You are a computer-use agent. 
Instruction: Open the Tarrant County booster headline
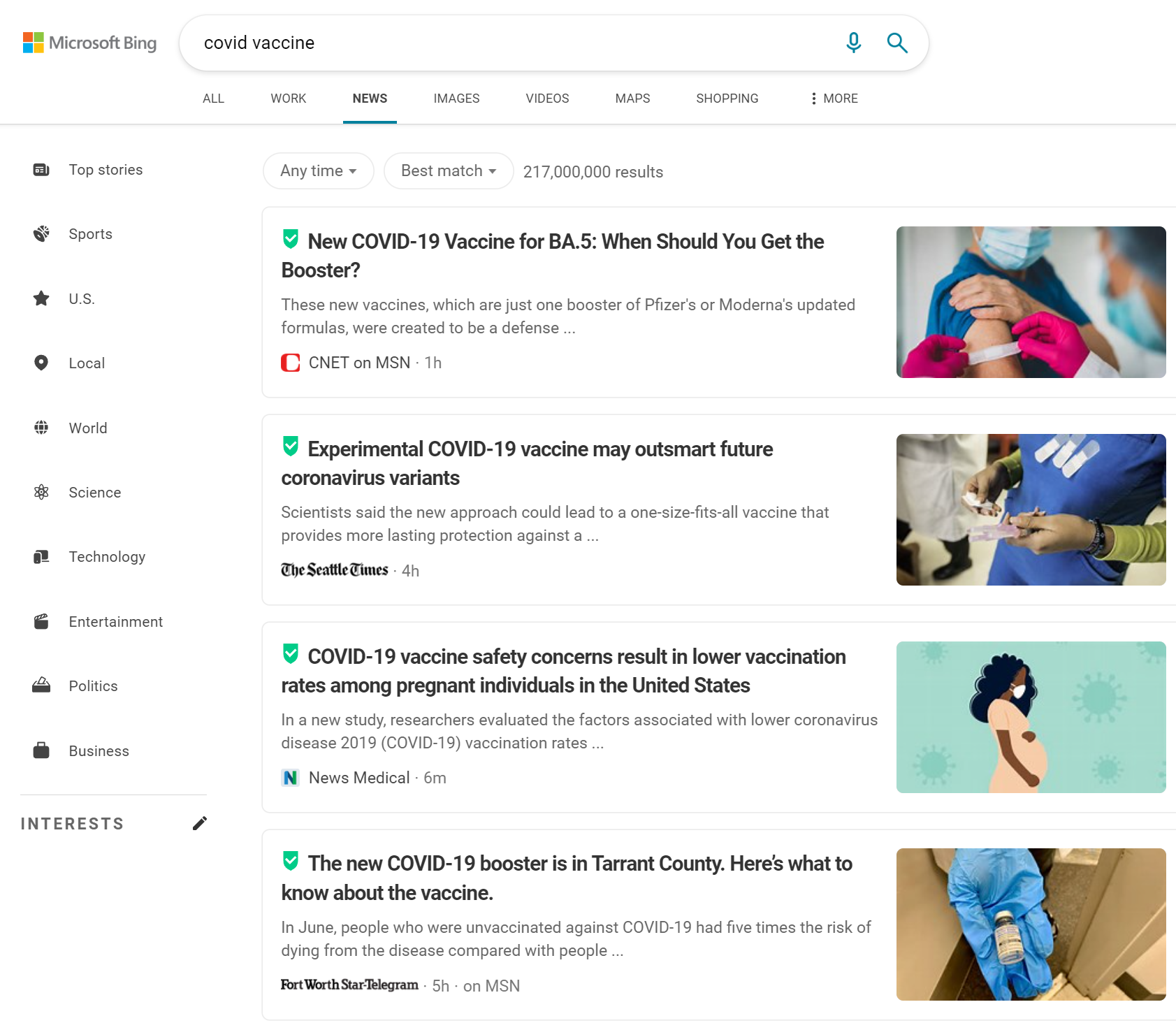tap(567, 878)
